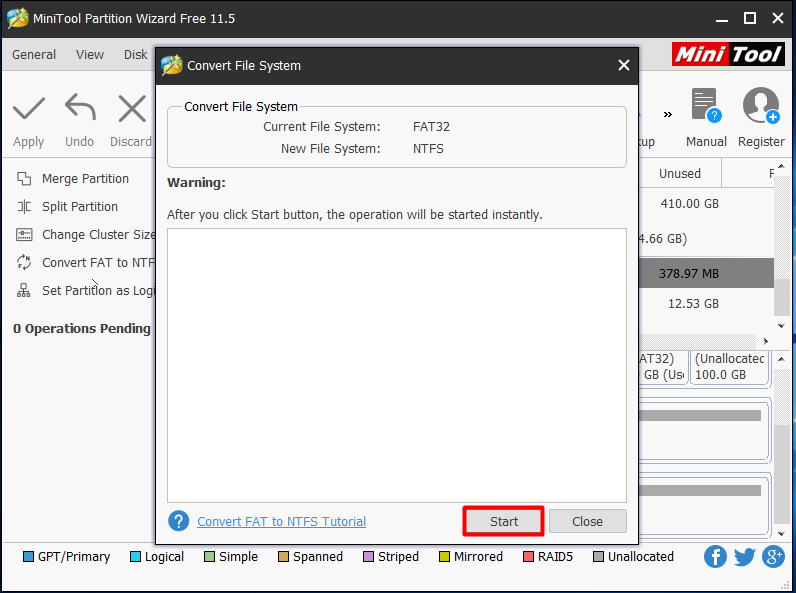796x593 pixels.
Task: Click the partition list scroll up arrow
Action: coord(781,167)
